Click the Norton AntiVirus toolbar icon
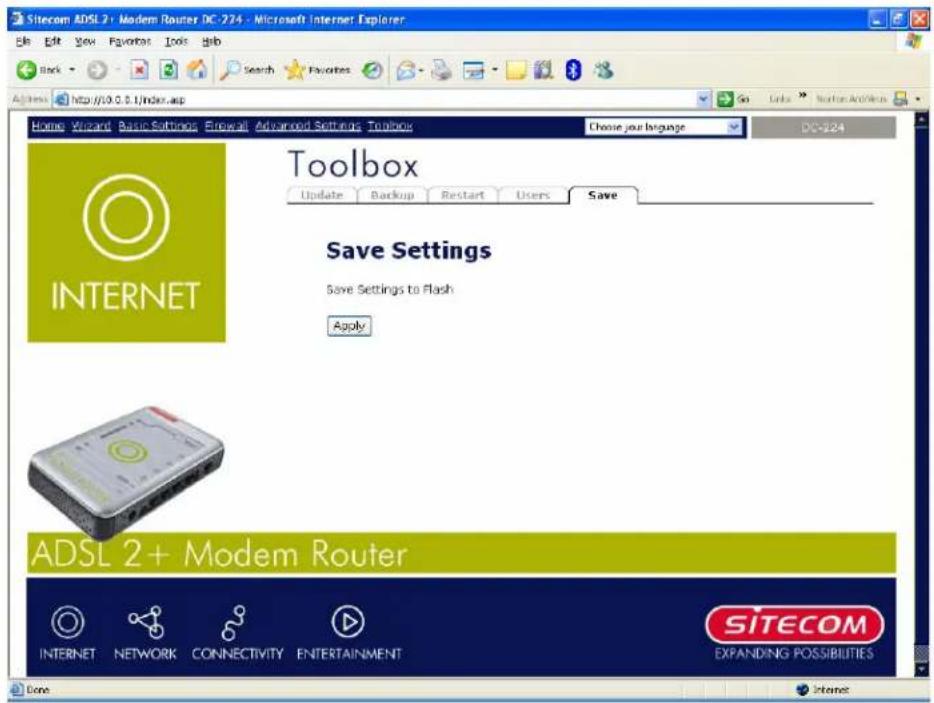The width and height of the screenshot is (934, 703). click(901, 99)
